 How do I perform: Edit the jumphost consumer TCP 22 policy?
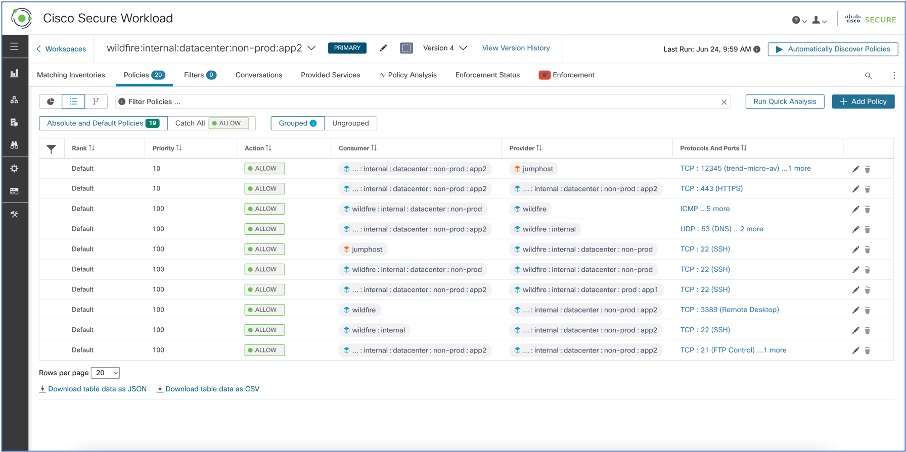(x=856, y=250)
